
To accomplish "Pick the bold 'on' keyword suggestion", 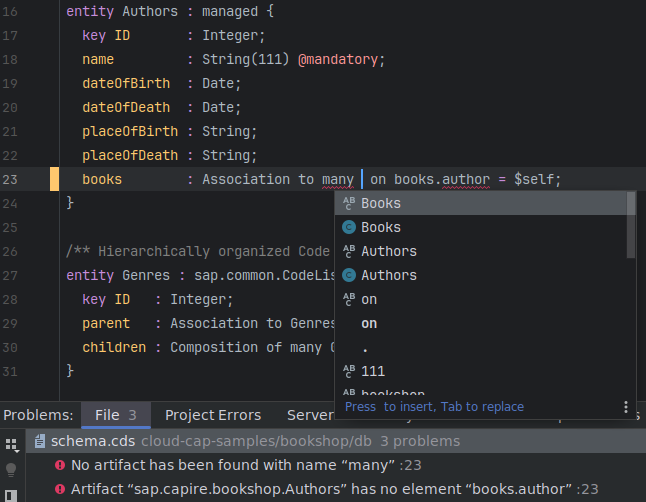I will tap(480, 324).
